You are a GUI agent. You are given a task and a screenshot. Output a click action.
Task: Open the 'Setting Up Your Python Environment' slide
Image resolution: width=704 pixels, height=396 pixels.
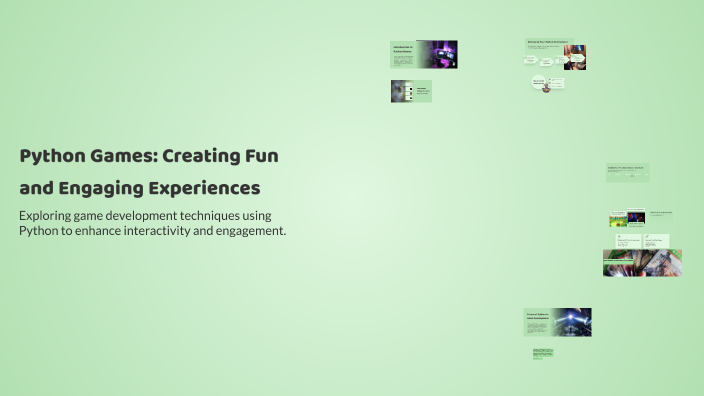tap(555, 54)
